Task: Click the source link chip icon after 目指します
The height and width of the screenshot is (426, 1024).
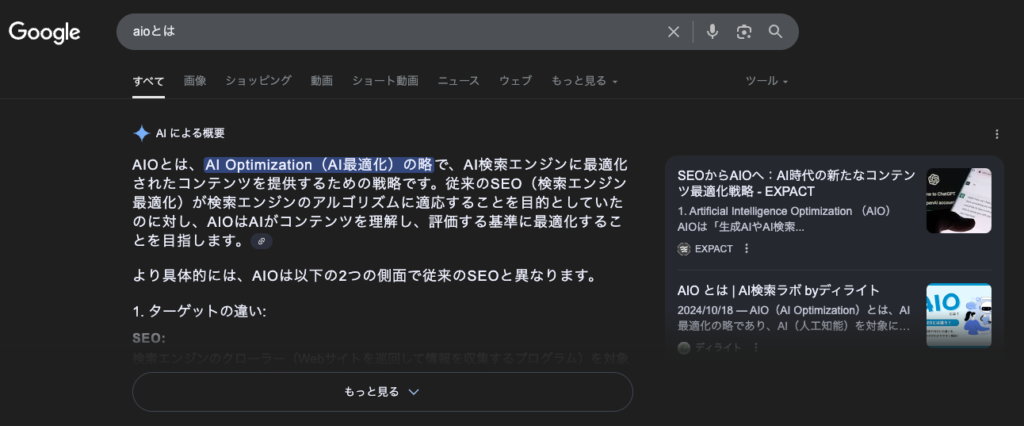Action: pyautogui.click(x=261, y=241)
